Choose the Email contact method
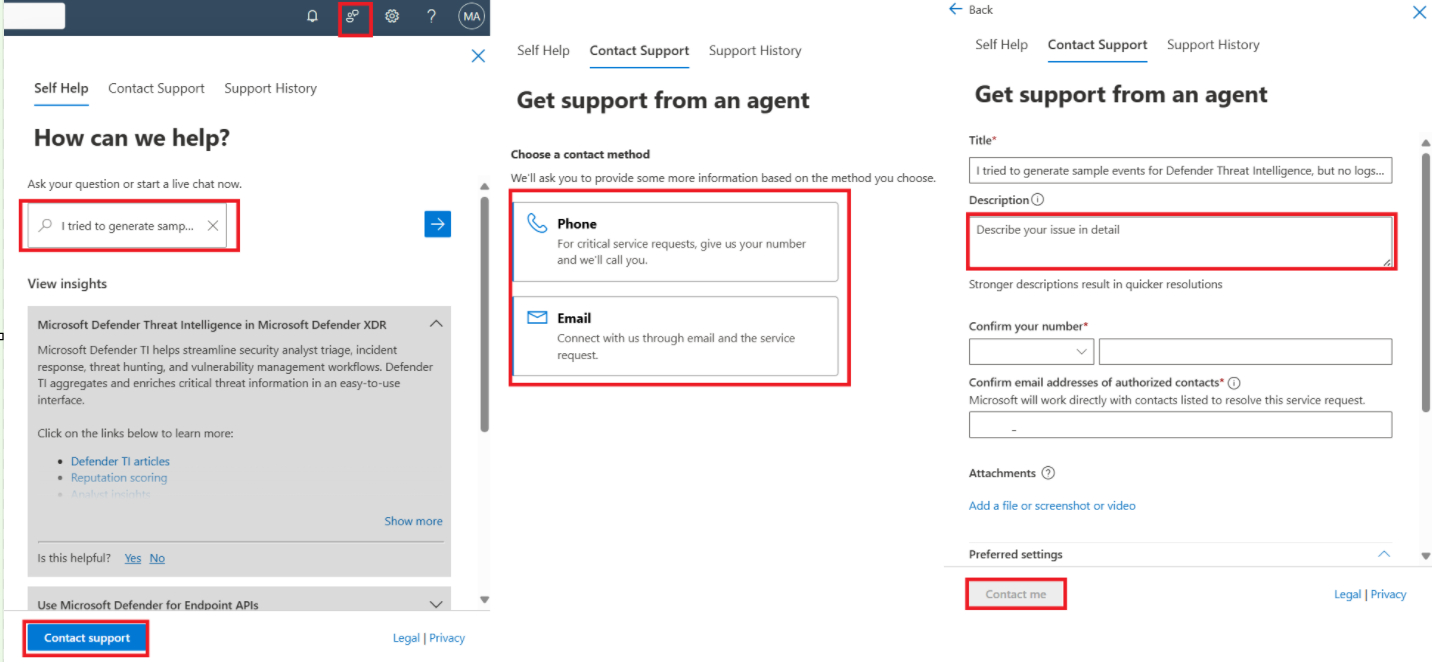 click(x=675, y=336)
